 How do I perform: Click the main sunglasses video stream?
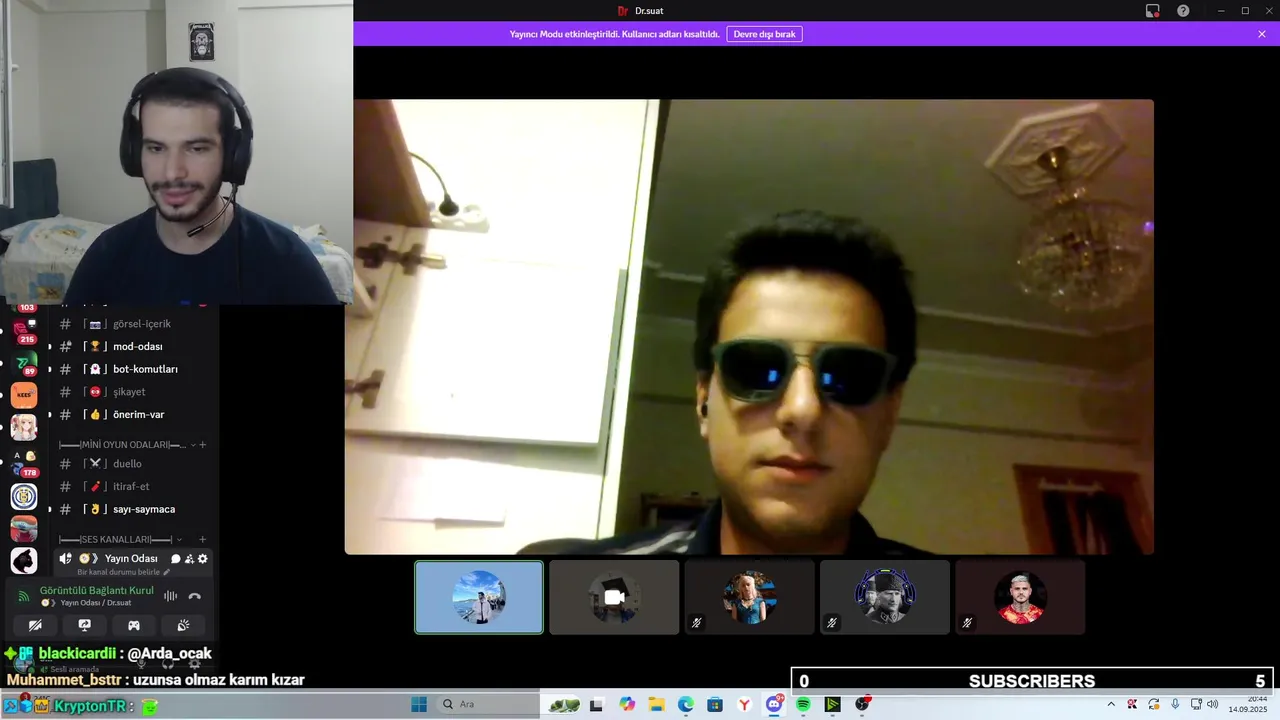[749, 327]
